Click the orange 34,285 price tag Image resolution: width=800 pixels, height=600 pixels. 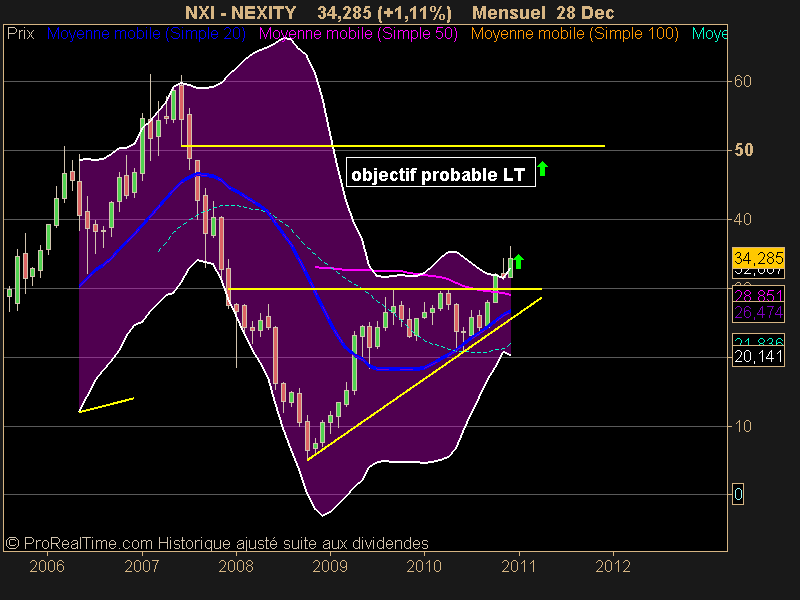[758, 258]
